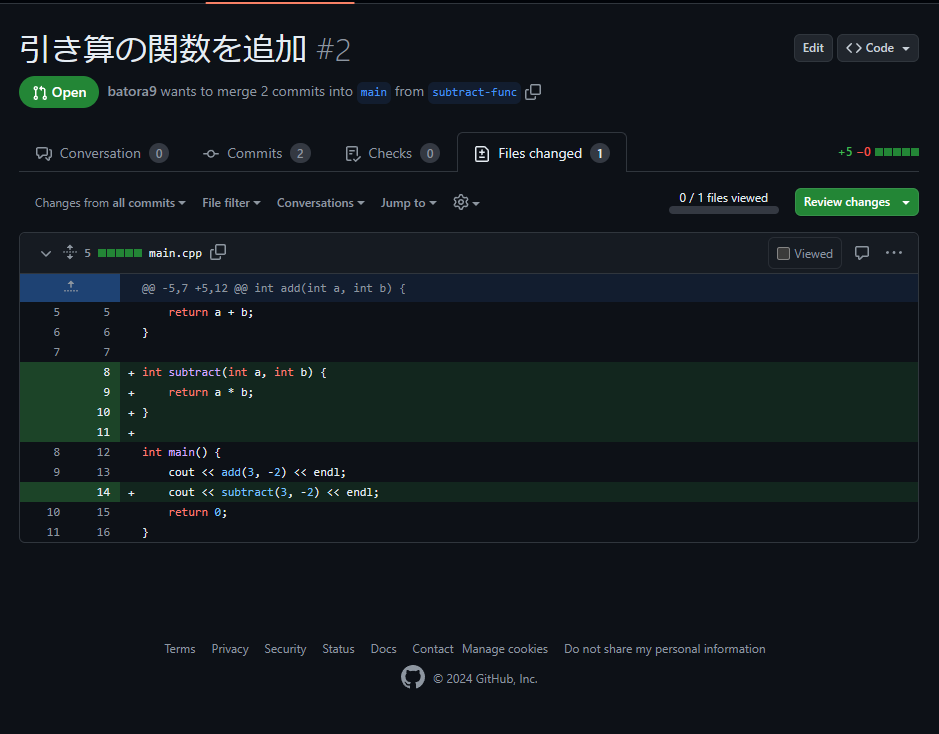
Task: Open the Changes from all commits dropdown
Action: (x=110, y=203)
